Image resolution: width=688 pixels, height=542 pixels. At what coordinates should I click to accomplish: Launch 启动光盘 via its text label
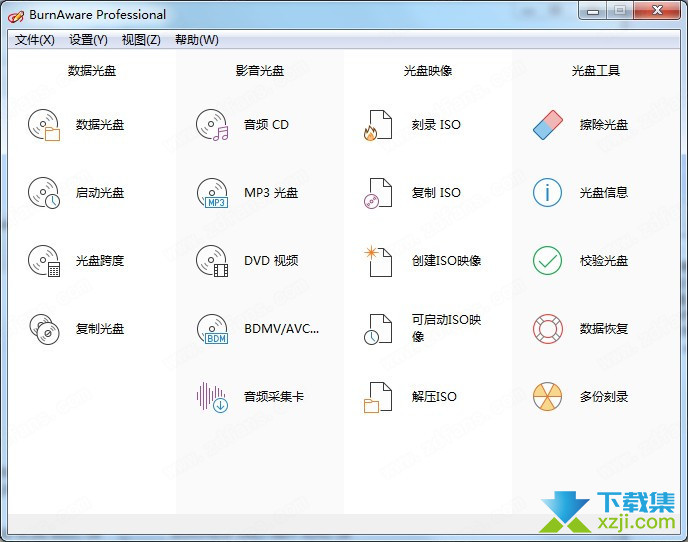pos(100,193)
